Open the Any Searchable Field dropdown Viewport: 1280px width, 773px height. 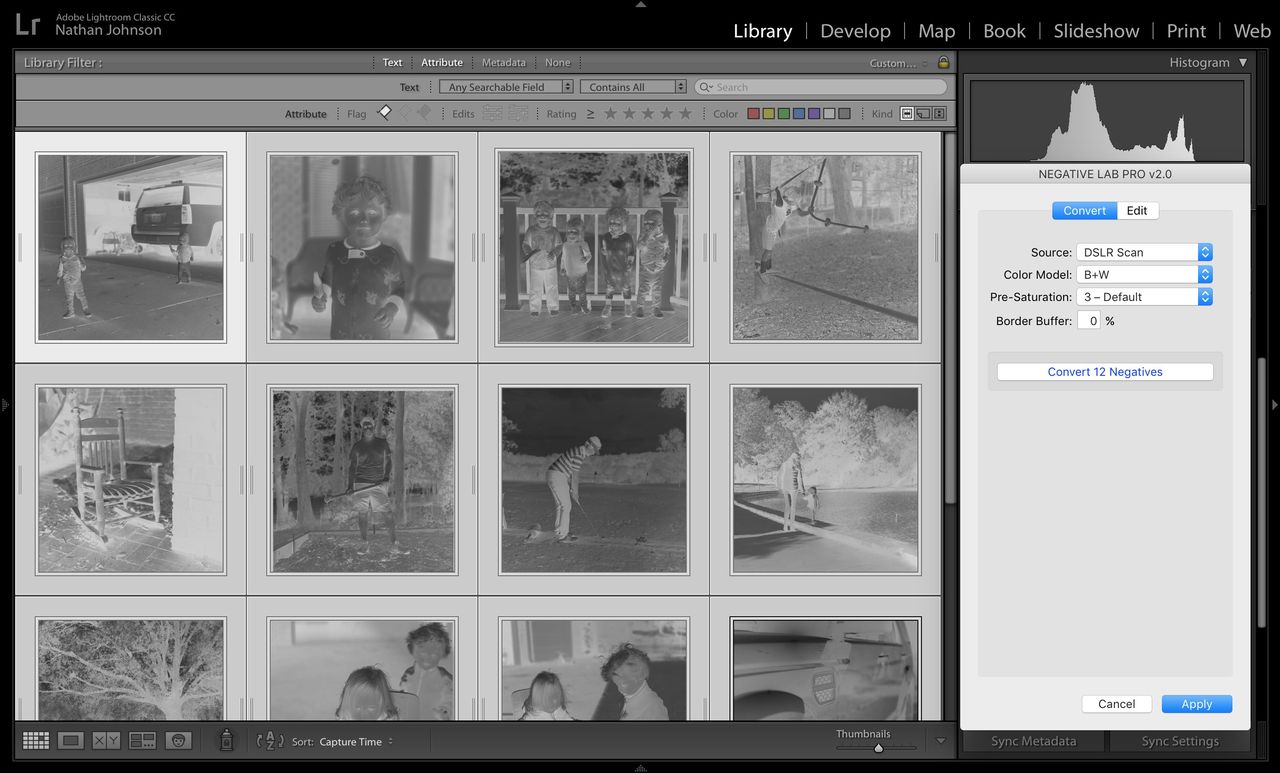506,87
